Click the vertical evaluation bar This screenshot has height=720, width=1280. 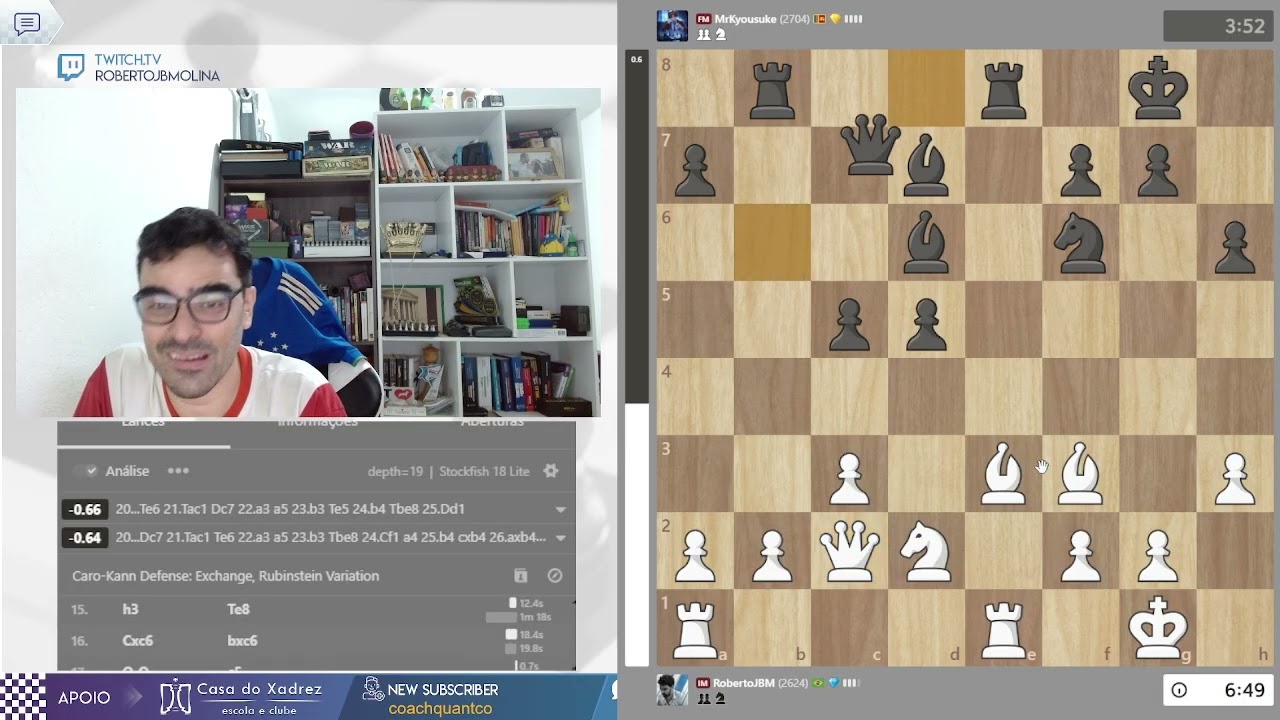[636, 358]
